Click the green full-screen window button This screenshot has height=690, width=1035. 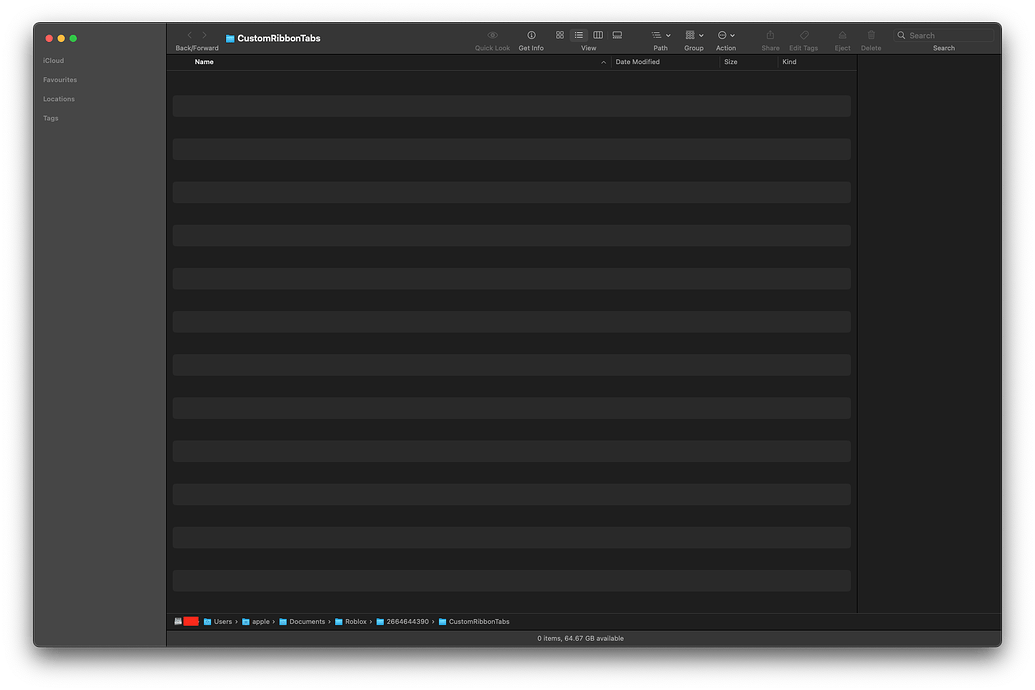pos(73,38)
